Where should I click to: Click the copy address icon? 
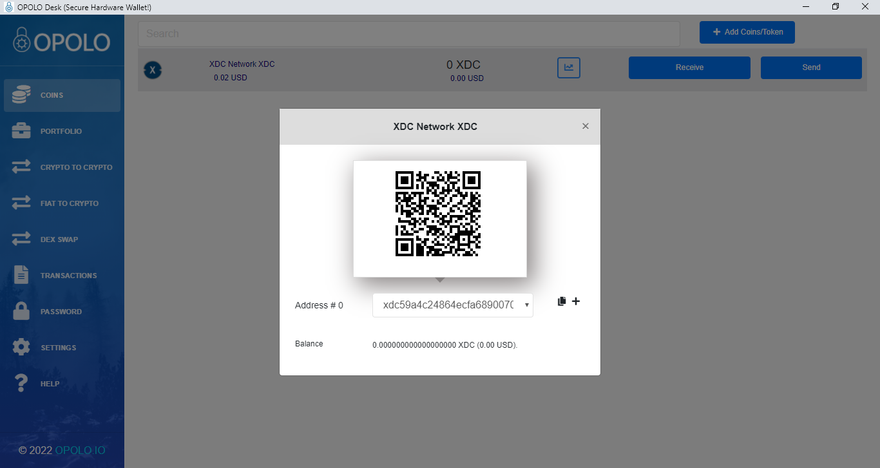point(562,301)
